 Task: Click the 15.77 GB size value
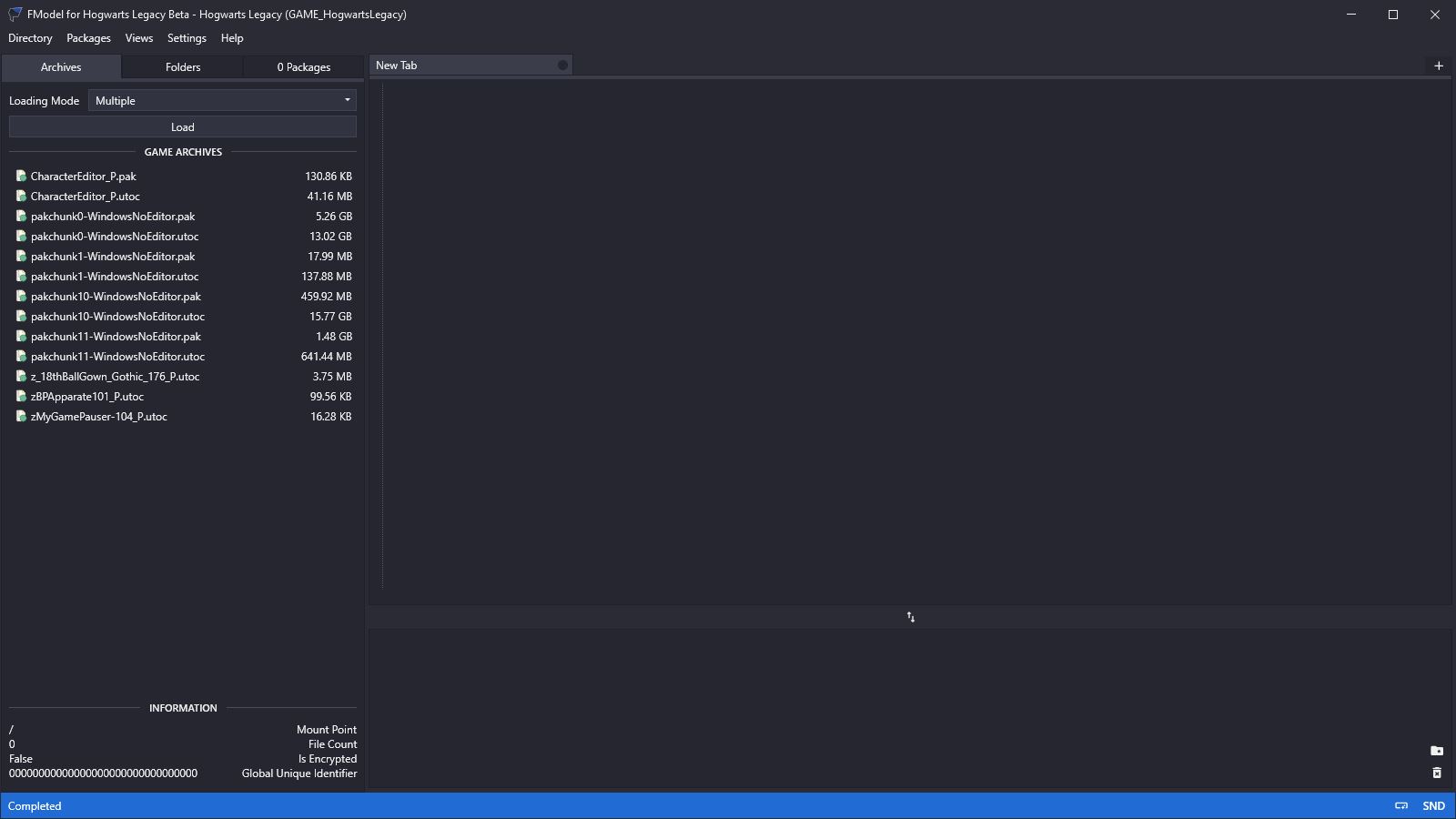[x=330, y=317]
